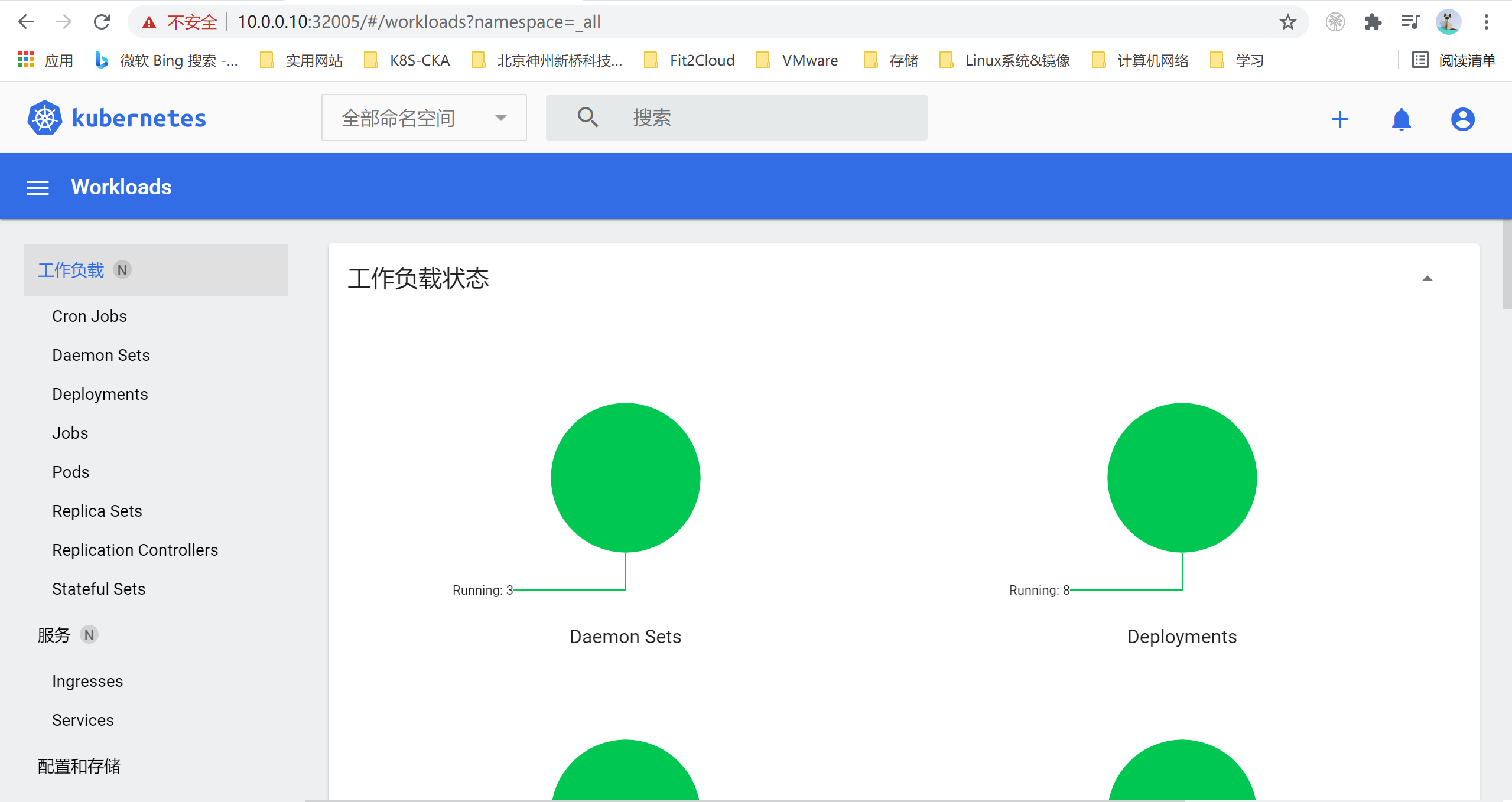Click the browser address bar URL
This screenshot has width=1512, height=802.
click(419, 22)
